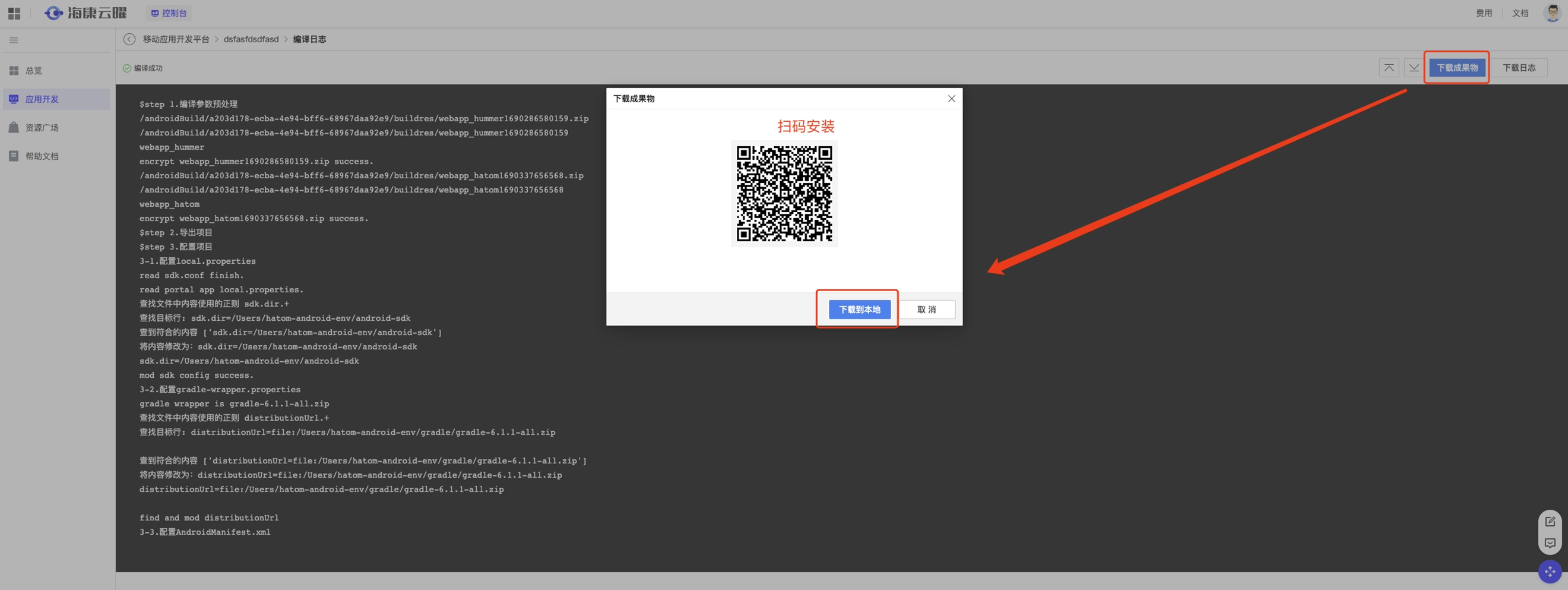Click log line 'find and mod distributionUrl'
This screenshot has height=590, width=1568.
[209, 518]
